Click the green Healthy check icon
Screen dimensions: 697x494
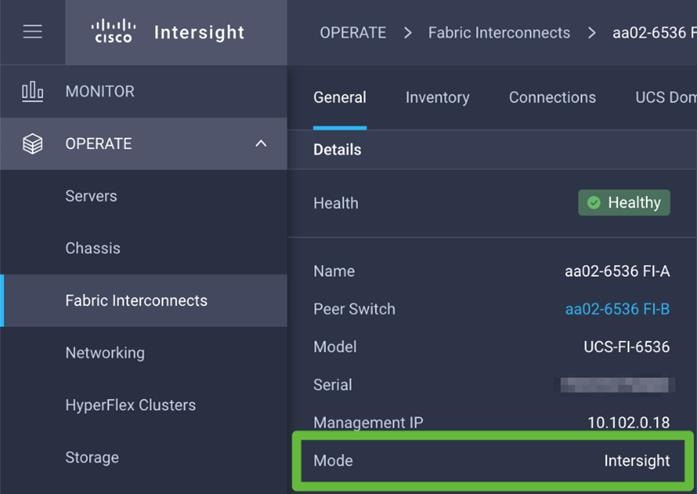[x=594, y=203]
